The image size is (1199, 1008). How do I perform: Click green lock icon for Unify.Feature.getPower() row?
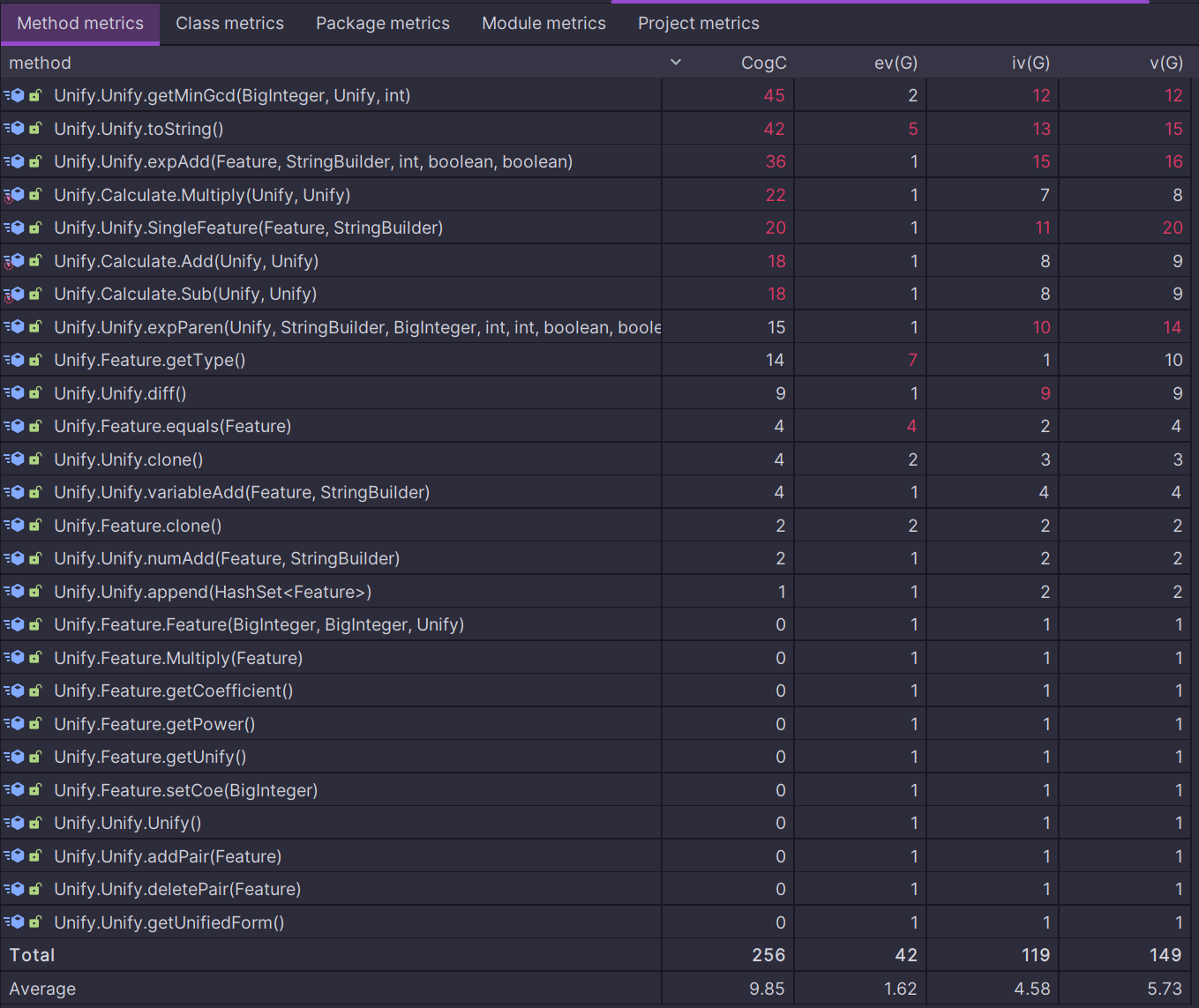(x=35, y=724)
